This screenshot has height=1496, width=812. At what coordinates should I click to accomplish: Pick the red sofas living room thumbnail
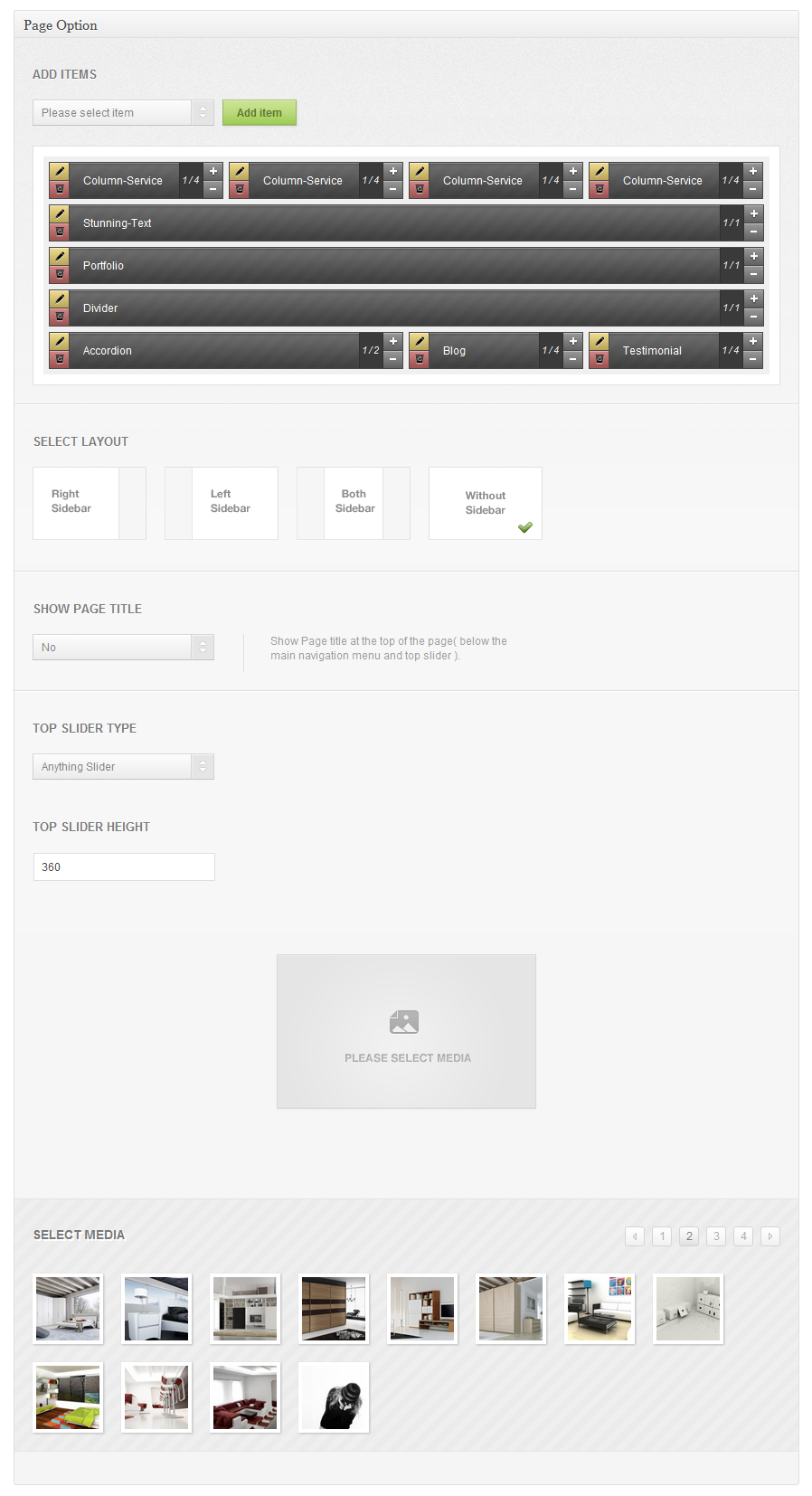tap(245, 1397)
